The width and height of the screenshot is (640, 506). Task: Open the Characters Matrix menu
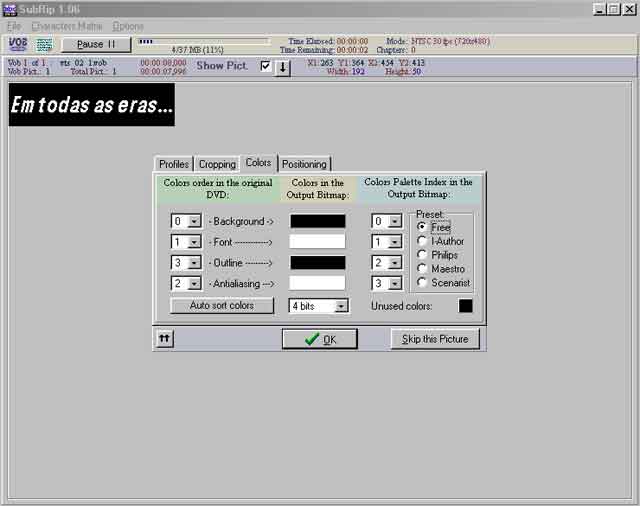pyautogui.click(x=67, y=27)
